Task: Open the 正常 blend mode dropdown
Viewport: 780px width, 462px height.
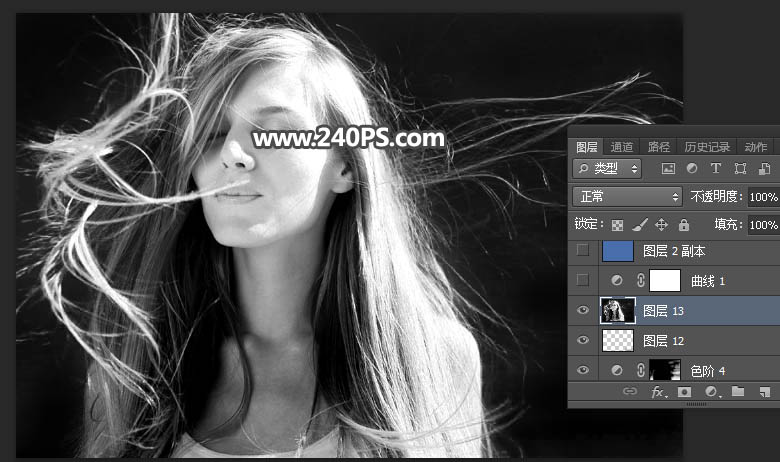Action: pos(627,196)
